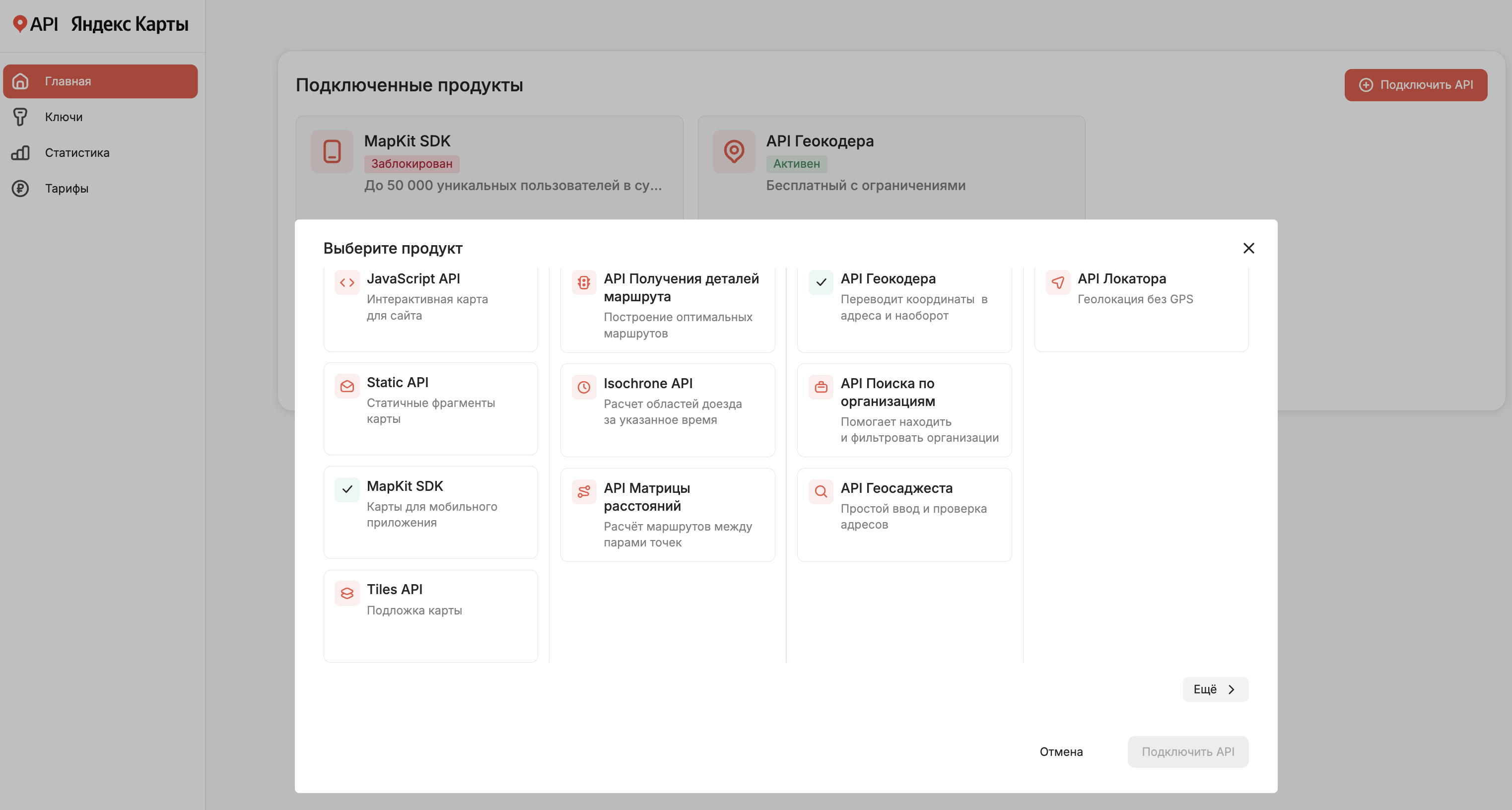The height and width of the screenshot is (810, 1512).
Task: Click the API Поиска по организациям briefcase icon
Action: coord(821,388)
